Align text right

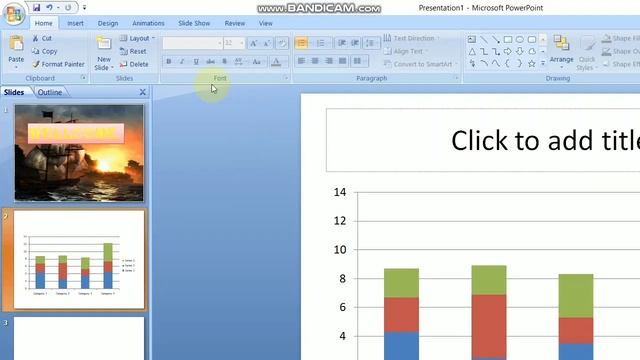point(329,61)
